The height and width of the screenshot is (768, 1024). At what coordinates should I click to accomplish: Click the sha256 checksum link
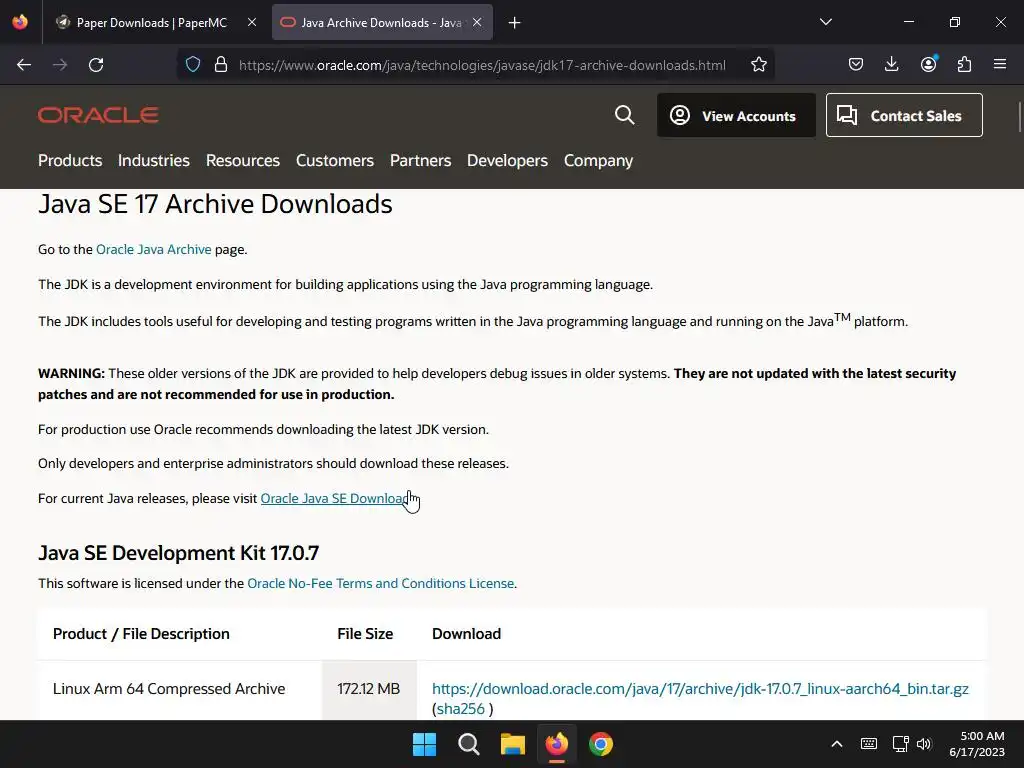coord(460,709)
